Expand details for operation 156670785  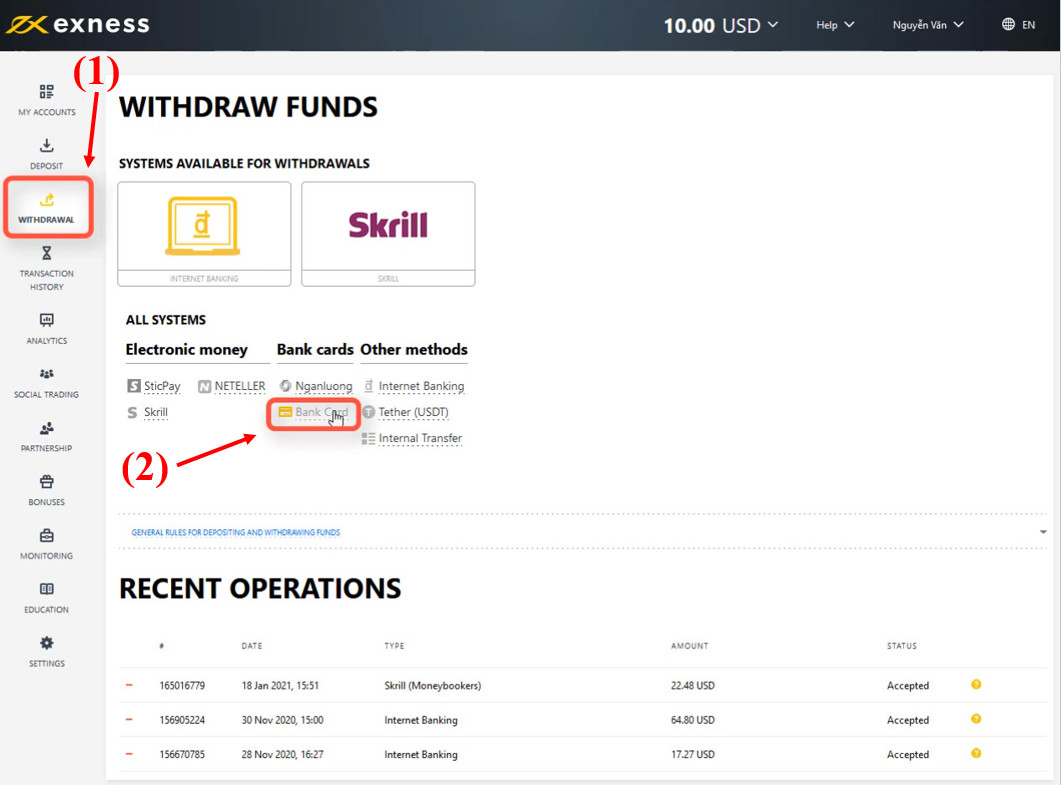[x=129, y=754]
